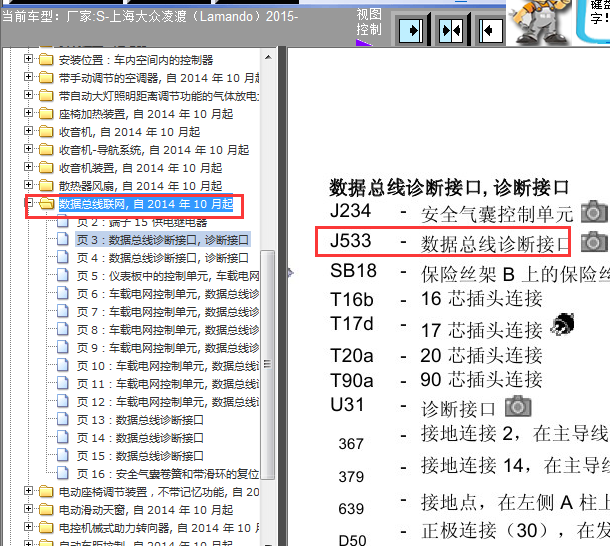This screenshot has width=610, height=546.
Task: Expand 电动滑动天窗 node
Action: [x=28, y=509]
